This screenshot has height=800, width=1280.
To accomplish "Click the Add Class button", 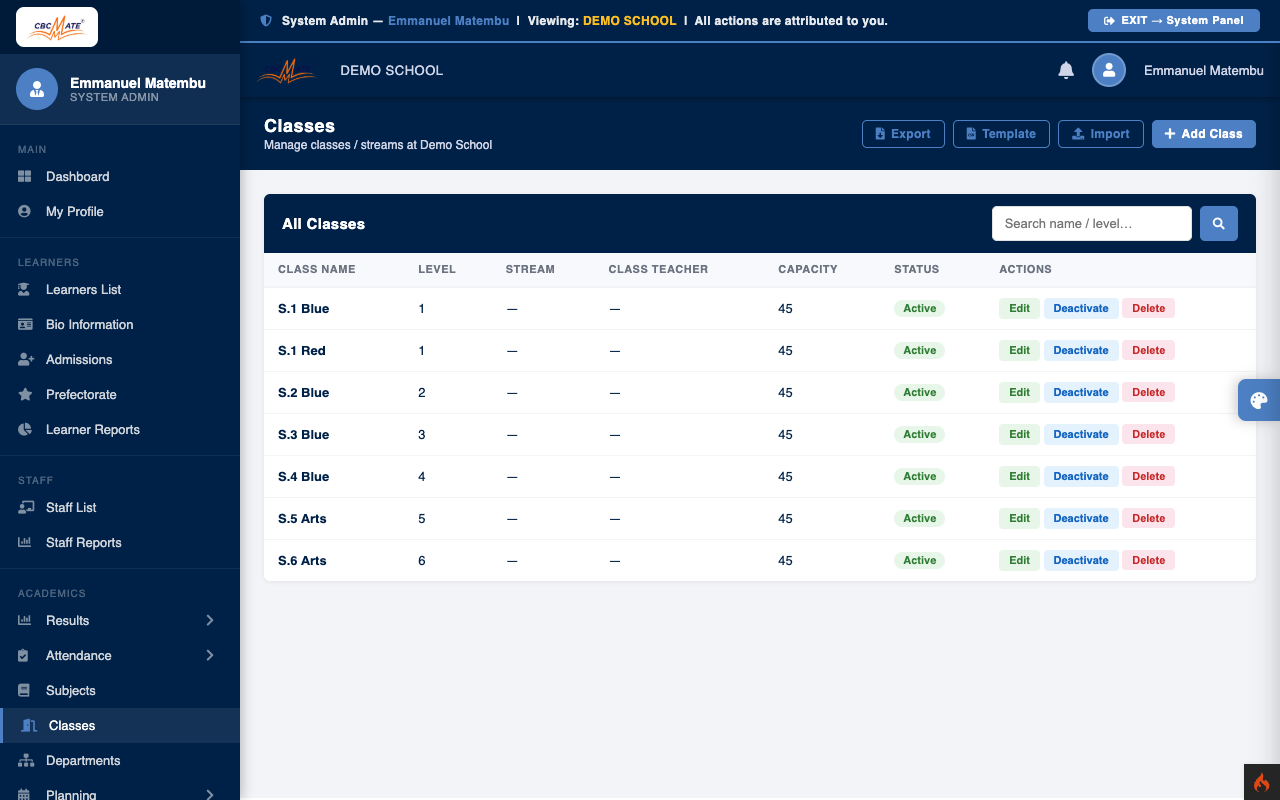I will coord(1204,134).
